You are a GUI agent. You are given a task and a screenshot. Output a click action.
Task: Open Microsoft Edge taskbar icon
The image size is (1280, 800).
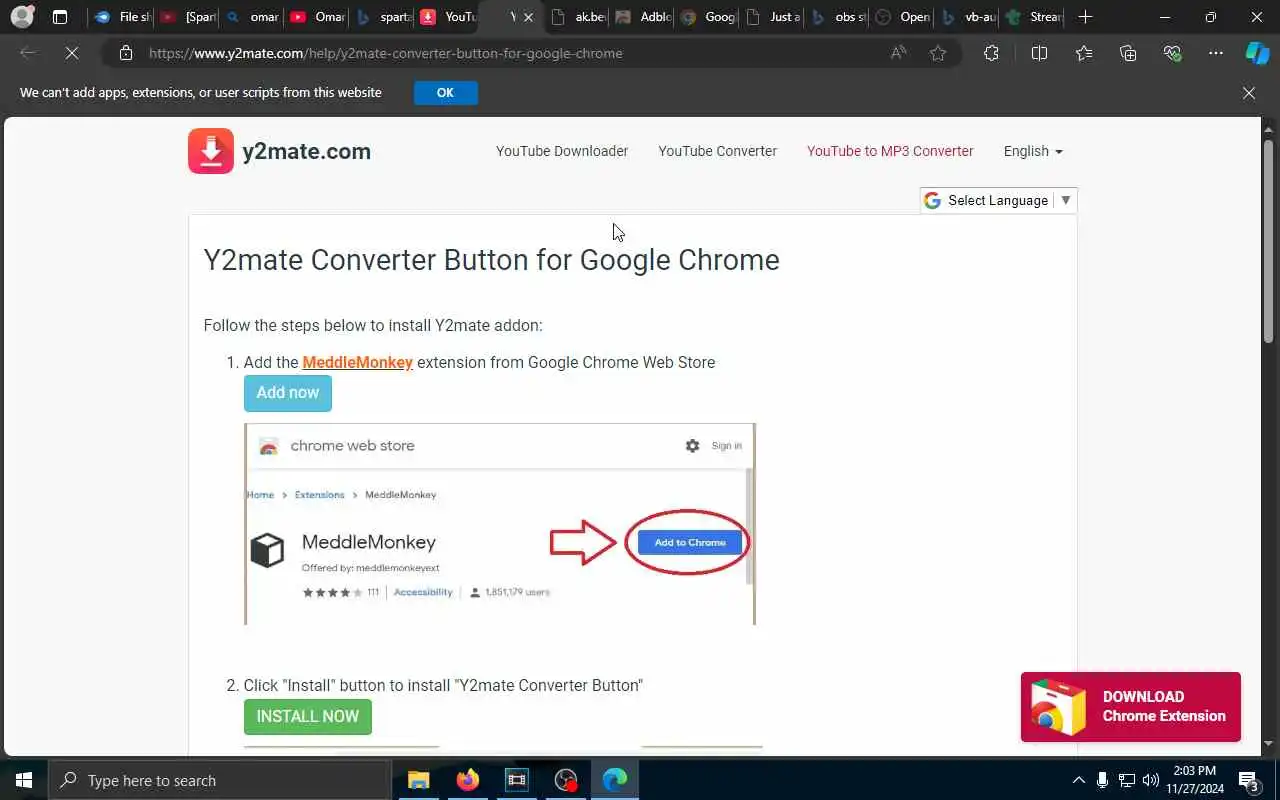tap(615, 780)
